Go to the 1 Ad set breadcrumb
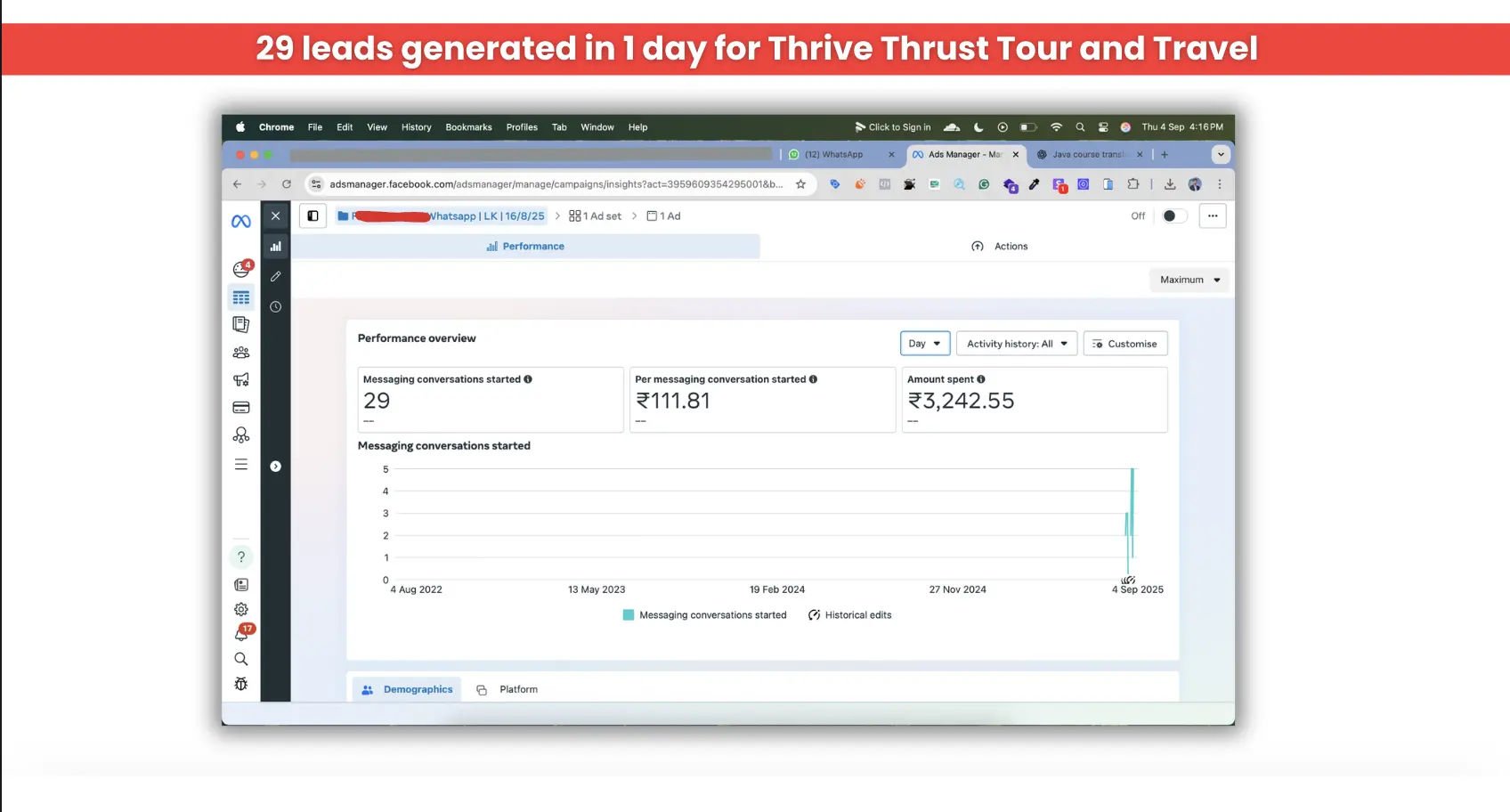The height and width of the screenshot is (812, 1510). [x=596, y=216]
